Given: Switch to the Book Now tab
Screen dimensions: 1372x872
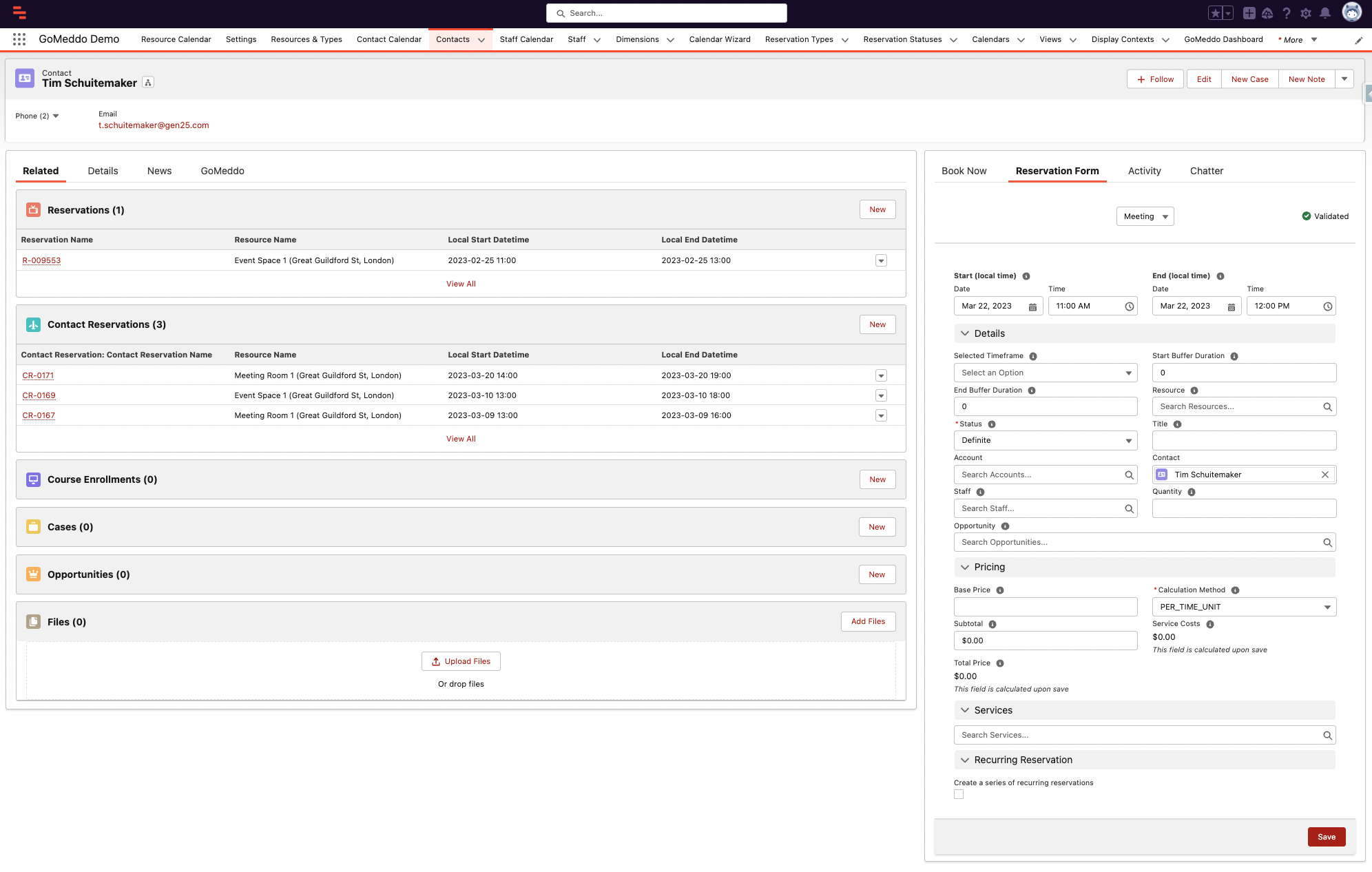Looking at the screenshot, I should (964, 171).
